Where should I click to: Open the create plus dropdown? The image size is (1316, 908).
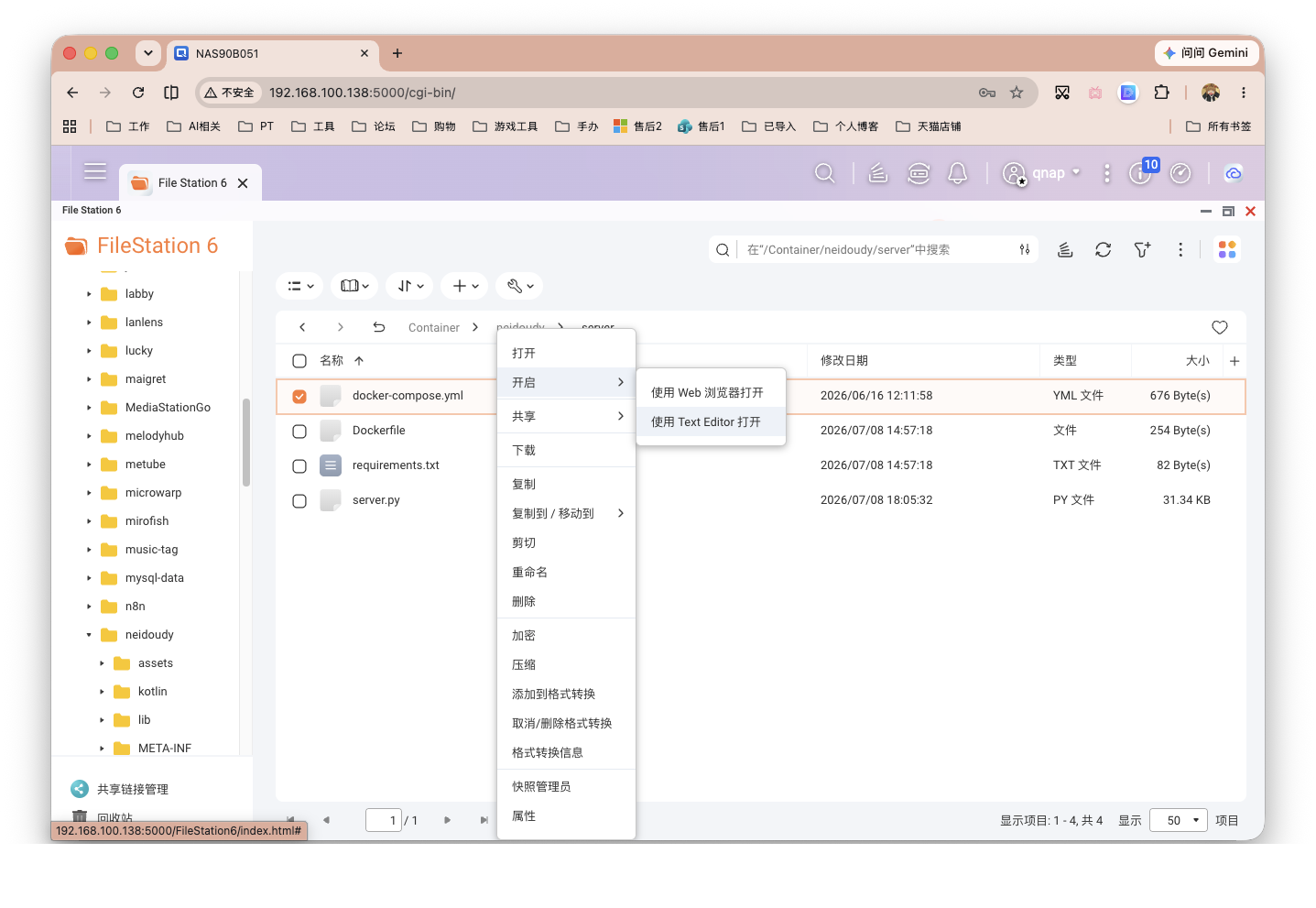[x=464, y=286]
